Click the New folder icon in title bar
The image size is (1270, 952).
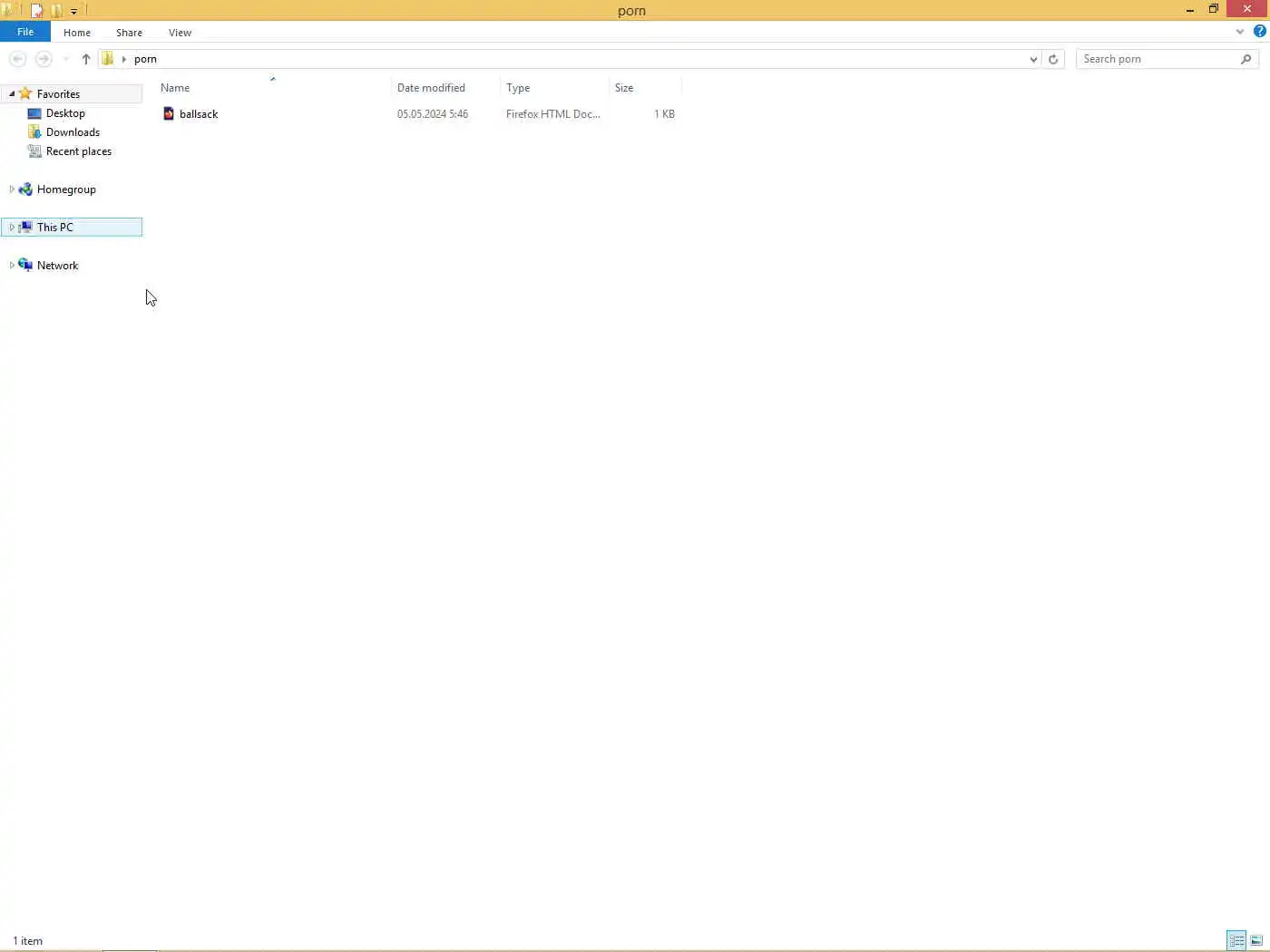56,11
